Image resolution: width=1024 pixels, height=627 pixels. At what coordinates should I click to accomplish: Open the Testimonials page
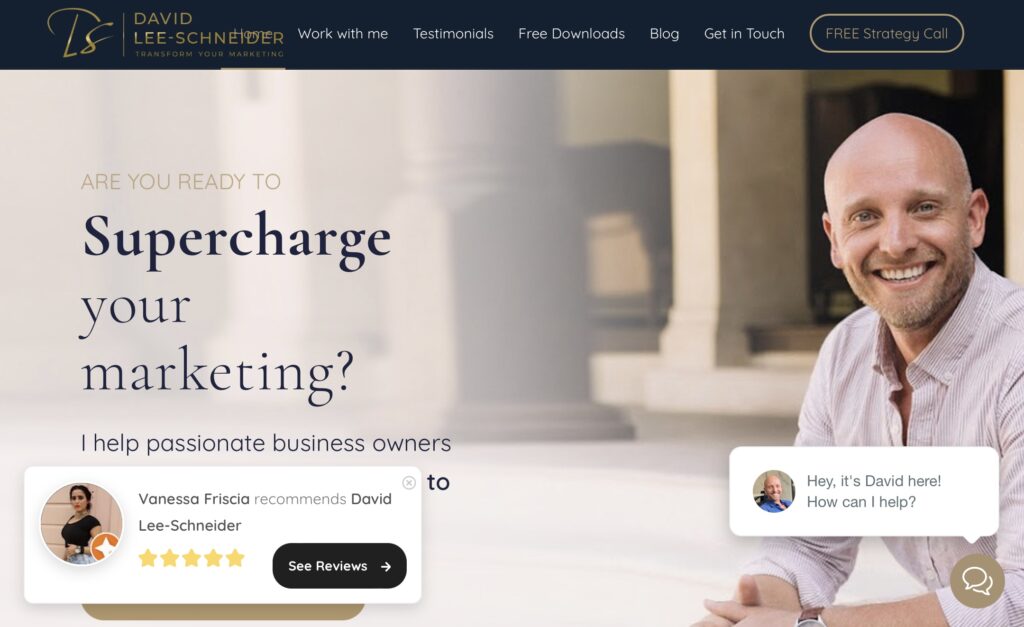[x=453, y=33]
